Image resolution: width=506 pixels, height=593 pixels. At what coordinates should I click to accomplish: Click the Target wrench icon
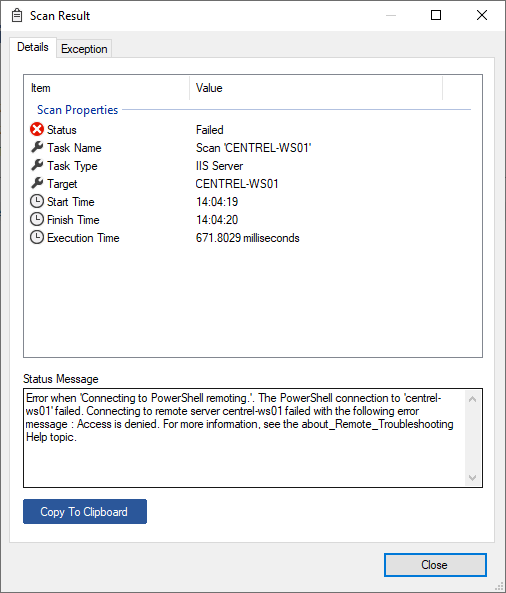point(37,183)
